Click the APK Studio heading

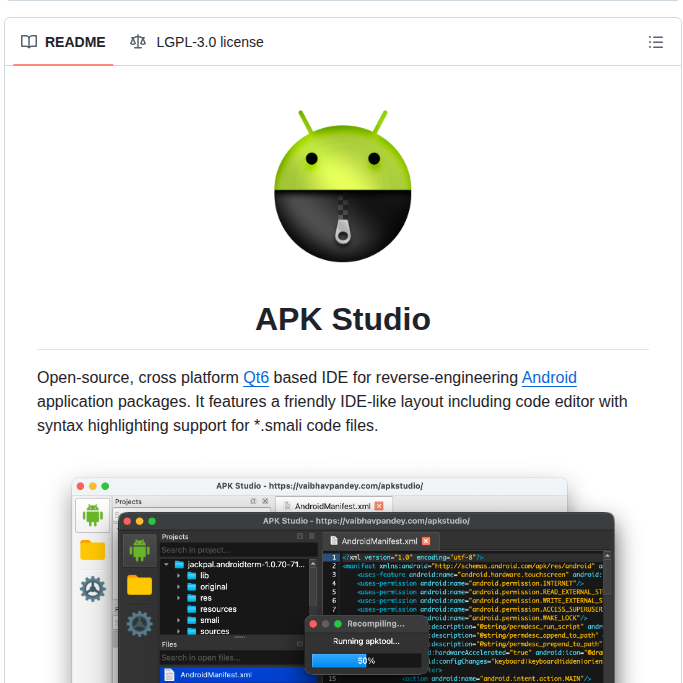343,319
